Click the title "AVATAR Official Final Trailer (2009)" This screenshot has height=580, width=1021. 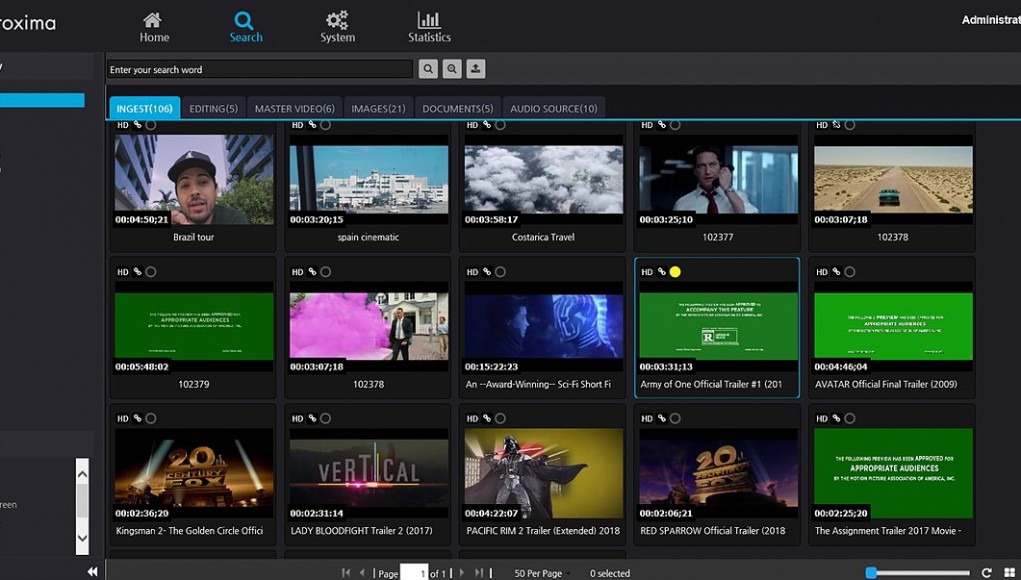[886, 384]
